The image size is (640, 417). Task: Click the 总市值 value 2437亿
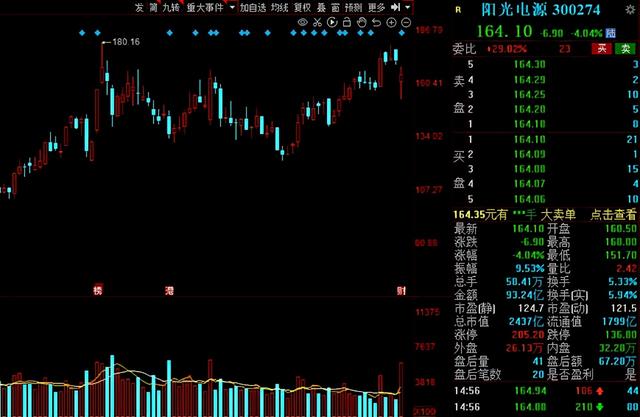(x=526, y=322)
